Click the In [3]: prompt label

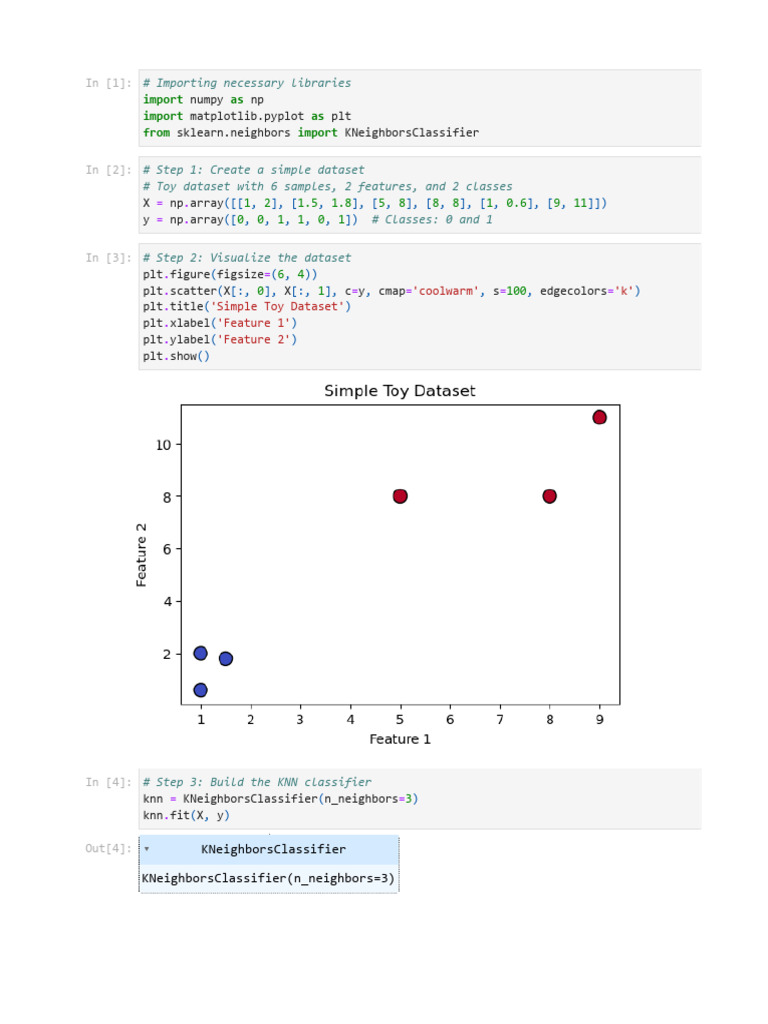pos(108,257)
